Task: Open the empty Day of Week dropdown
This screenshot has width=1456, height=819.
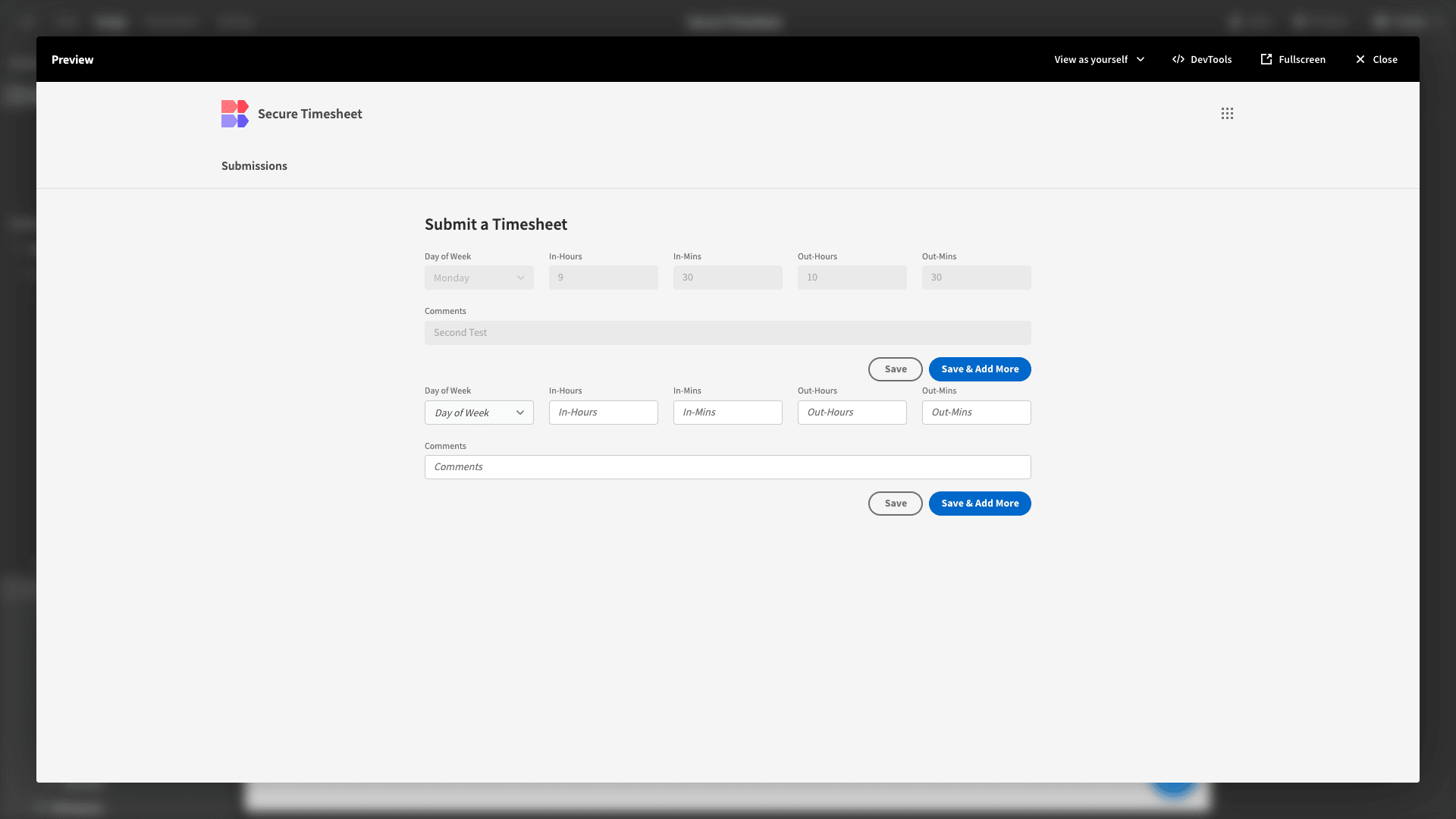Action: tap(479, 413)
